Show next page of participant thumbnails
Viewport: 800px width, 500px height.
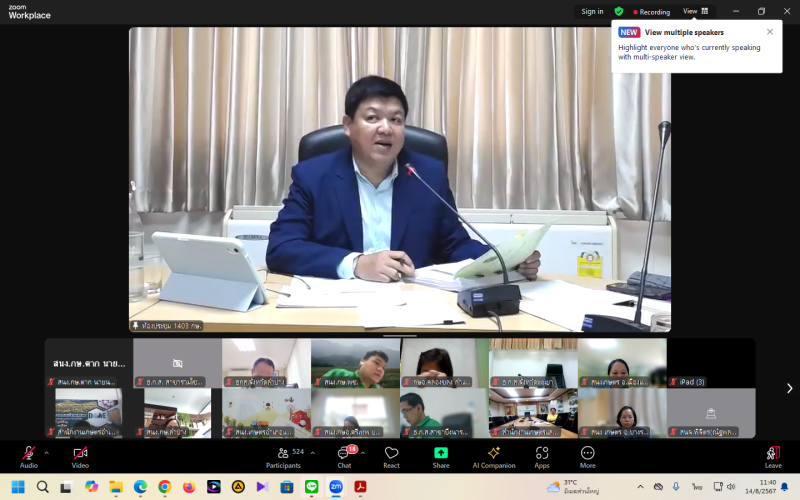(789, 388)
